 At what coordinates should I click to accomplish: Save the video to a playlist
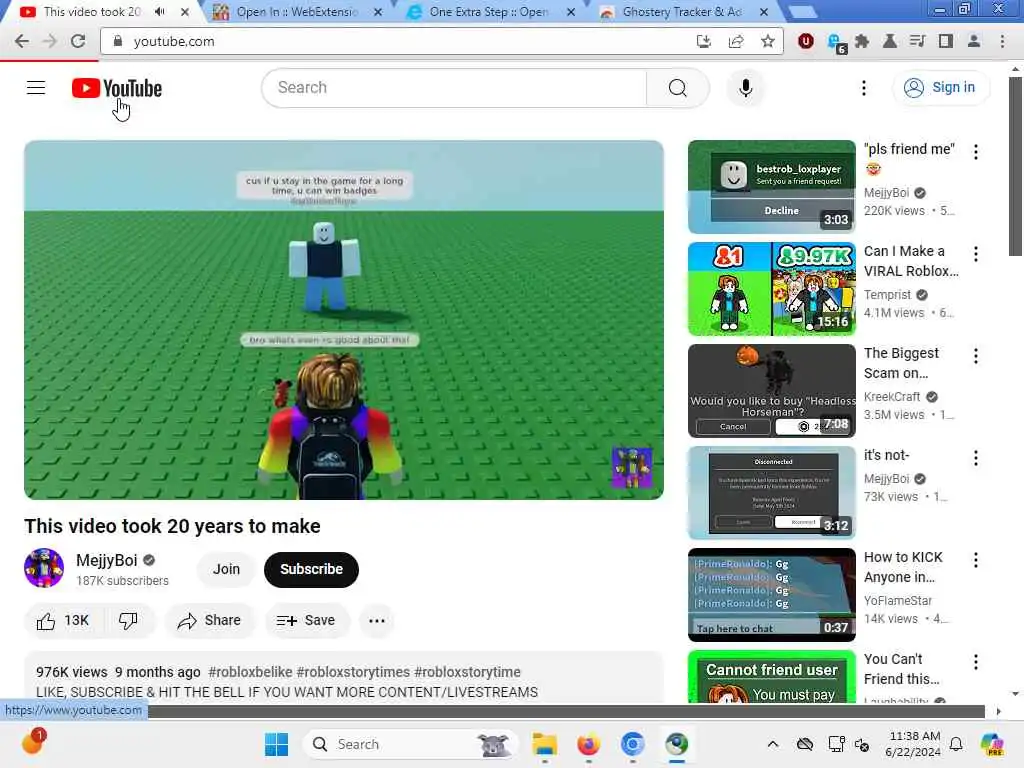tap(306, 620)
